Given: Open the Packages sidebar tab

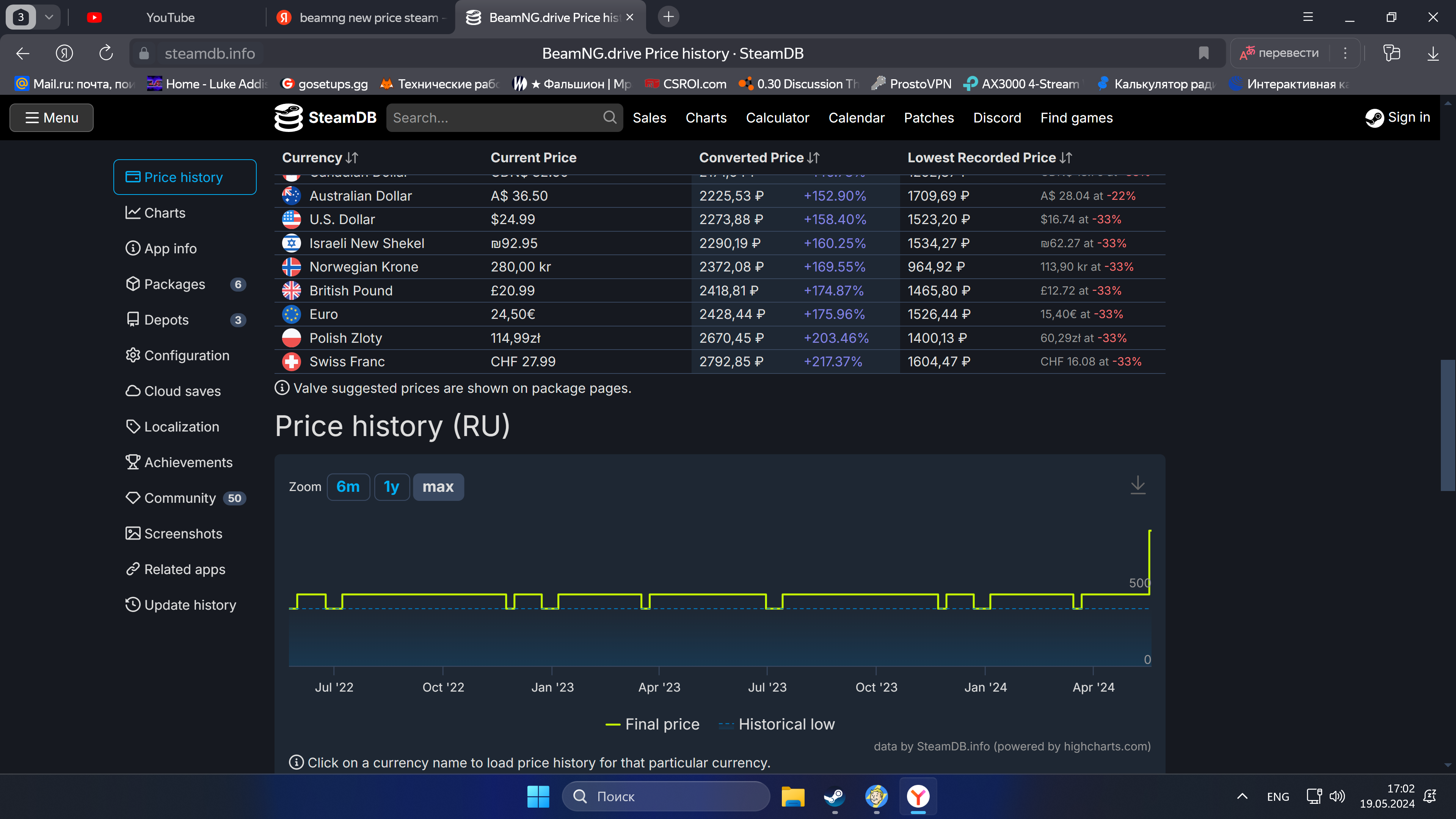Looking at the screenshot, I should point(185,284).
